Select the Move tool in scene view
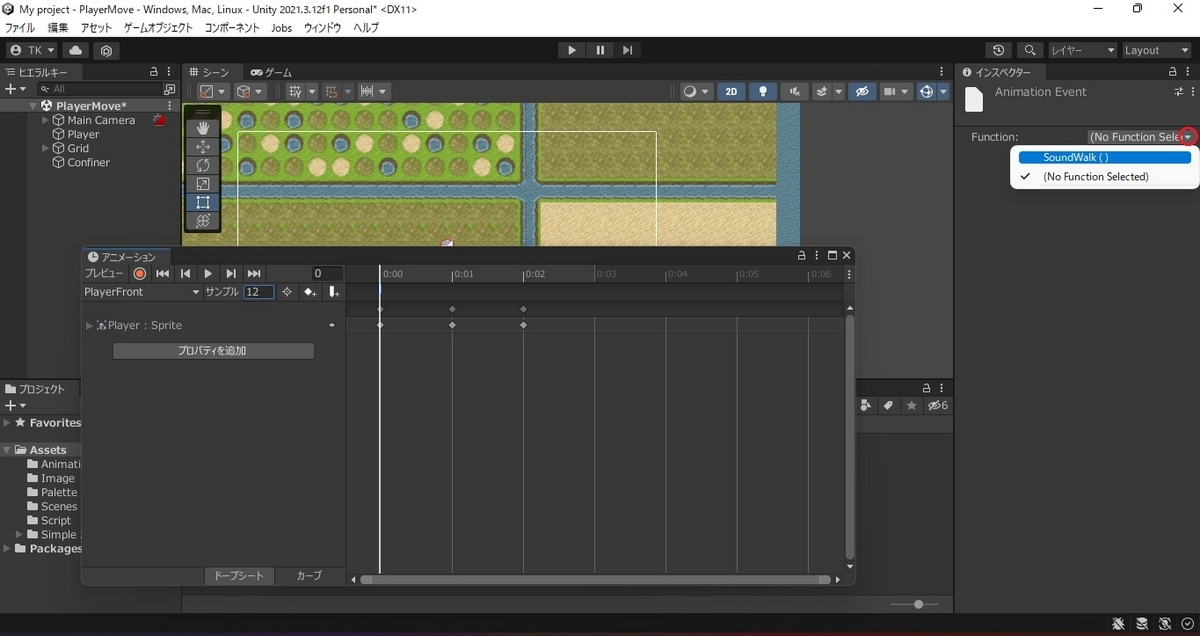This screenshot has width=1200, height=636. (x=203, y=147)
